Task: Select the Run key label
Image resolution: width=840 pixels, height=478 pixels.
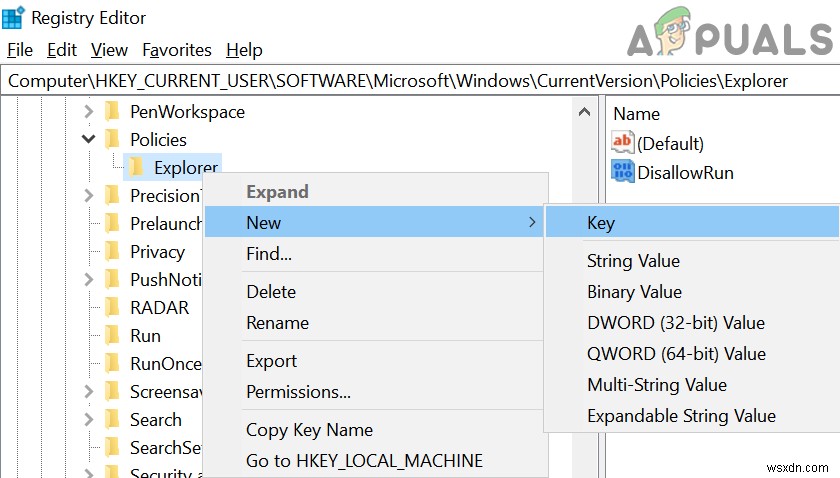Action: 145,336
